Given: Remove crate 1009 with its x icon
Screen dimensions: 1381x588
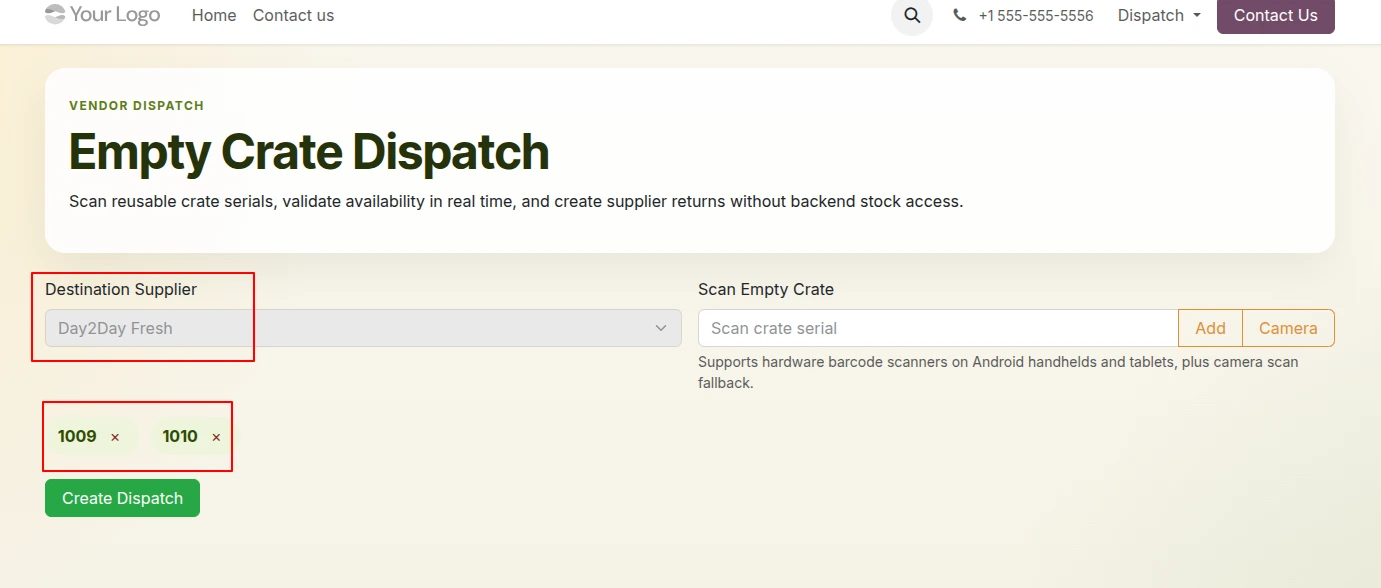Looking at the screenshot, I should 115,437.
